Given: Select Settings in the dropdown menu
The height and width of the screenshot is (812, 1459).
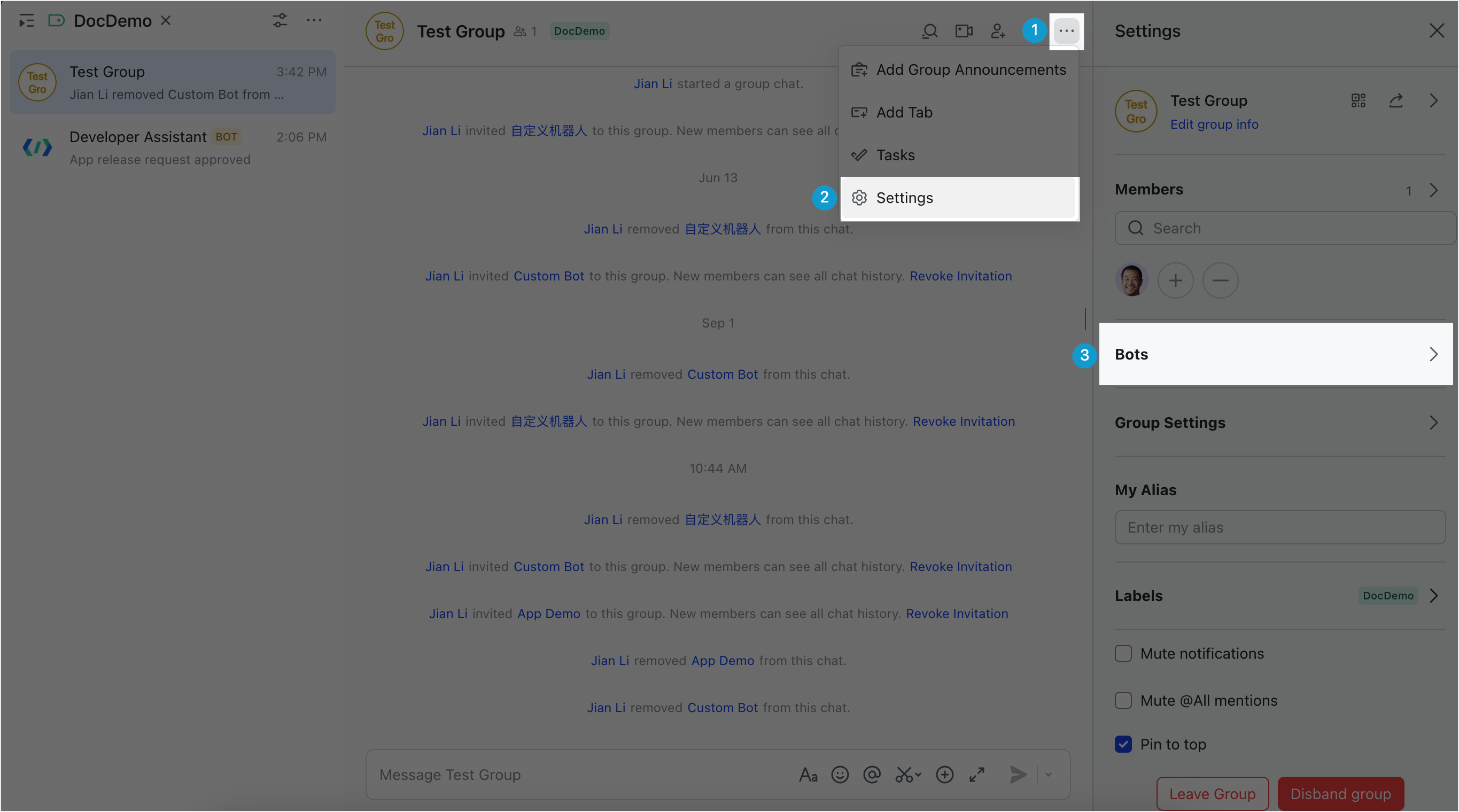Looking at the screenshot, I should tap(904, 198).
